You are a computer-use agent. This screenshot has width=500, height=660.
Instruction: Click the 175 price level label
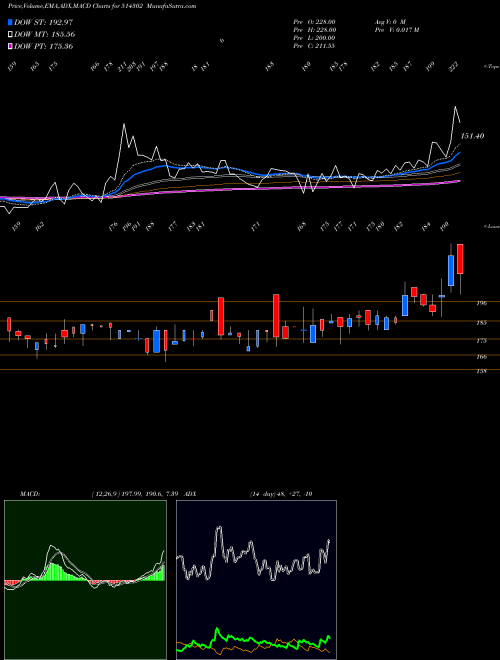click(x=482, y=341)
